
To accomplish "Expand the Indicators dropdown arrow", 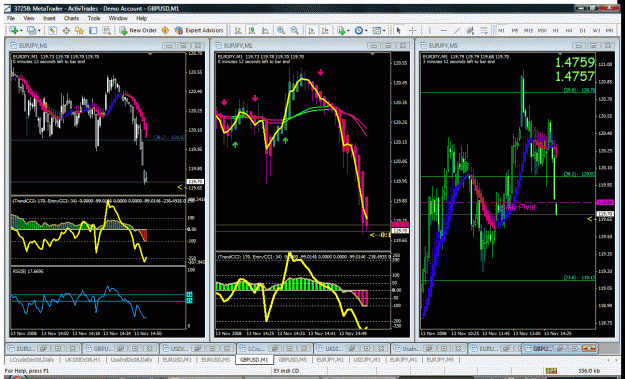I will (348, 31).
